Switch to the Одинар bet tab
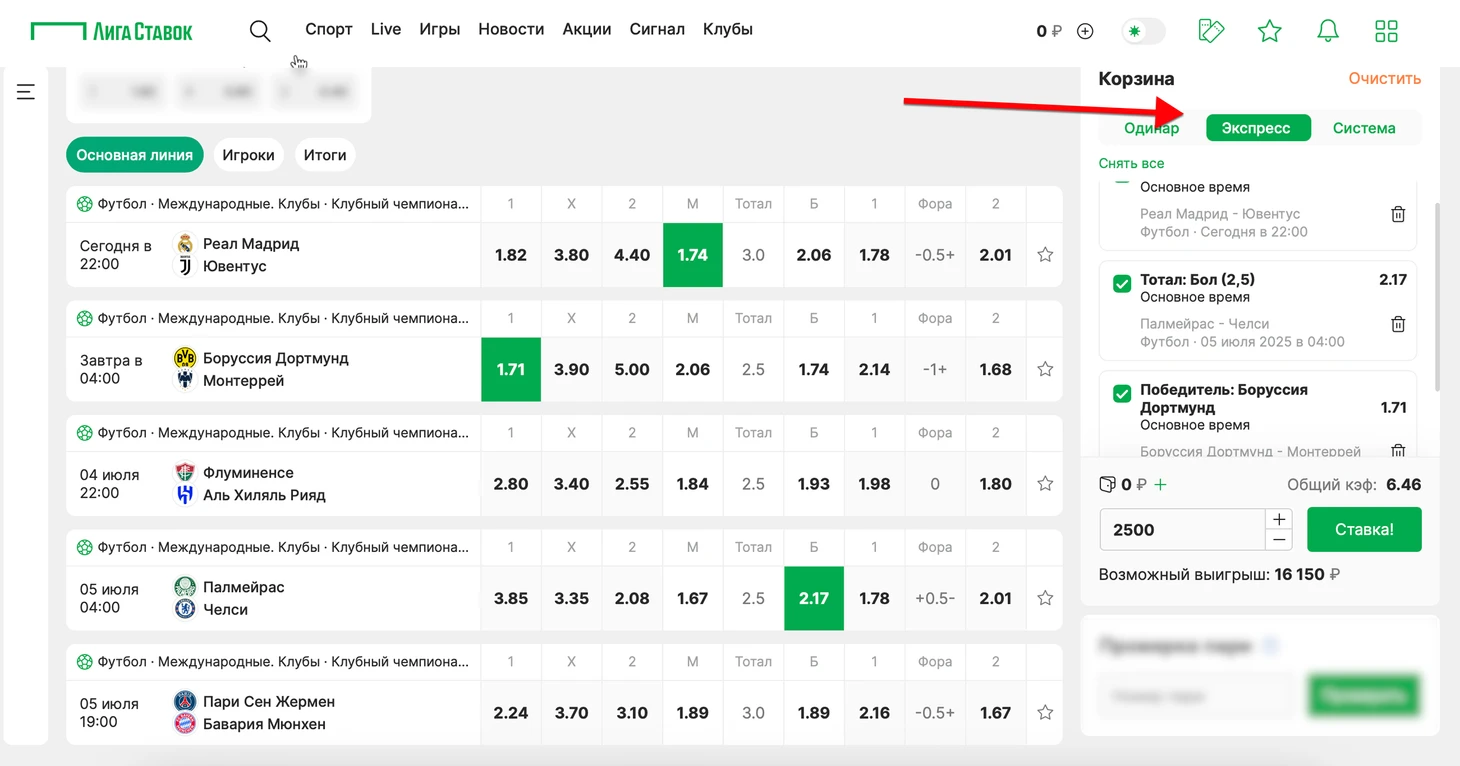The image size is (1460, 766). pyautogui.click(x=1152, y=128)
